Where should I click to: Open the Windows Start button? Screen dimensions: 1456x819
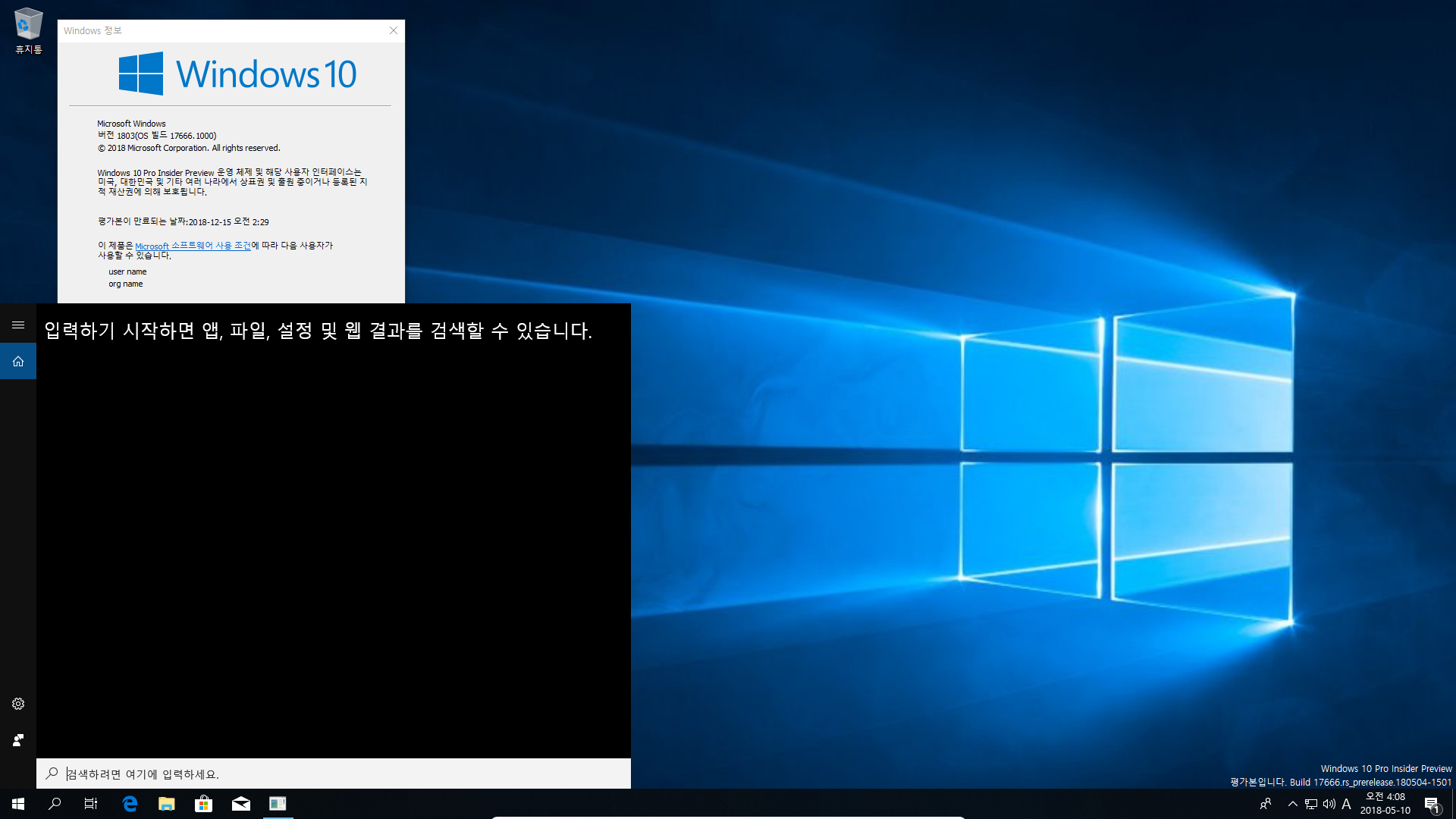coord(18,804)
